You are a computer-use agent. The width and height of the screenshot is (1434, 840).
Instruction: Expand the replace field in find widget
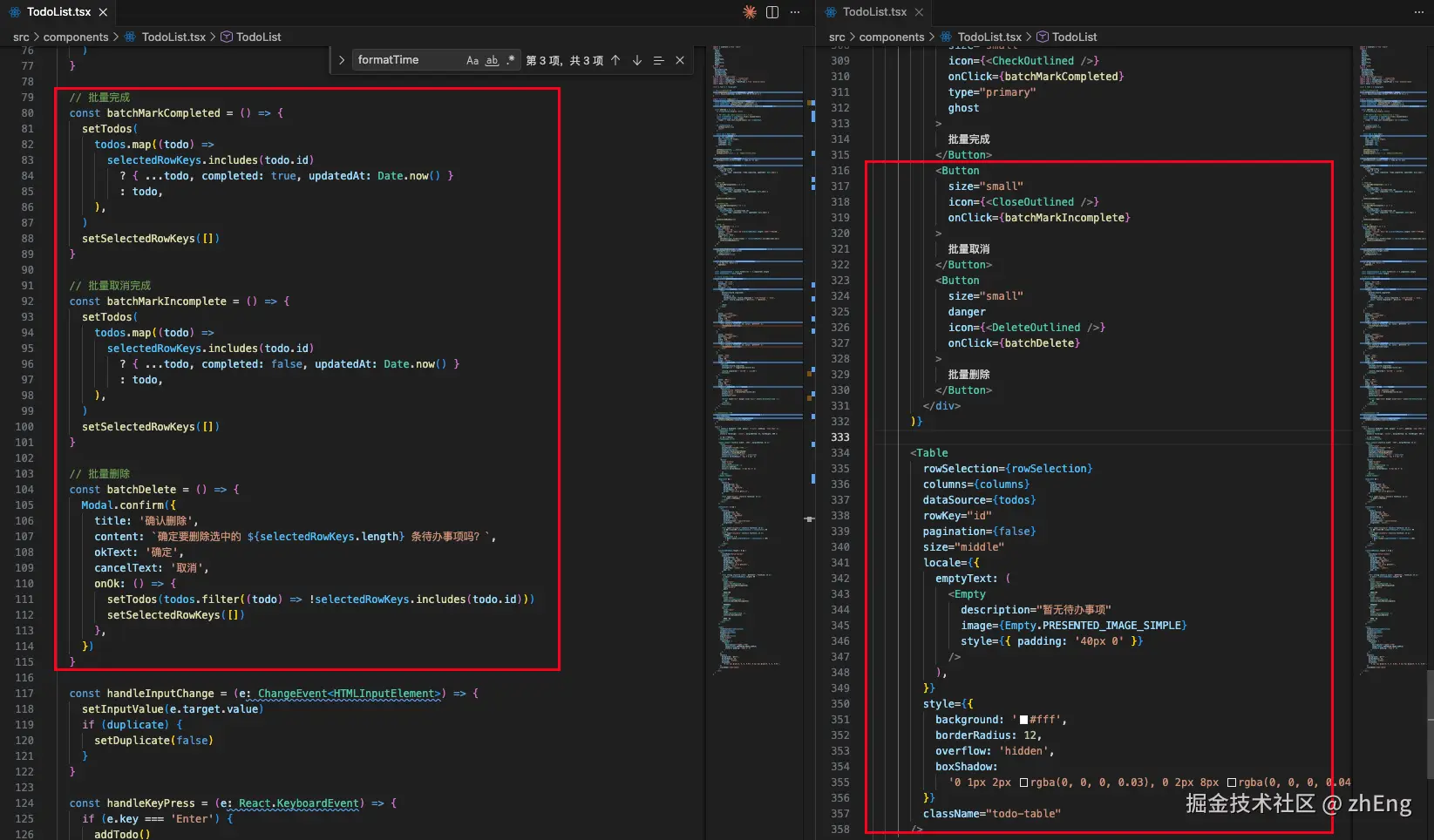[342, 60]
